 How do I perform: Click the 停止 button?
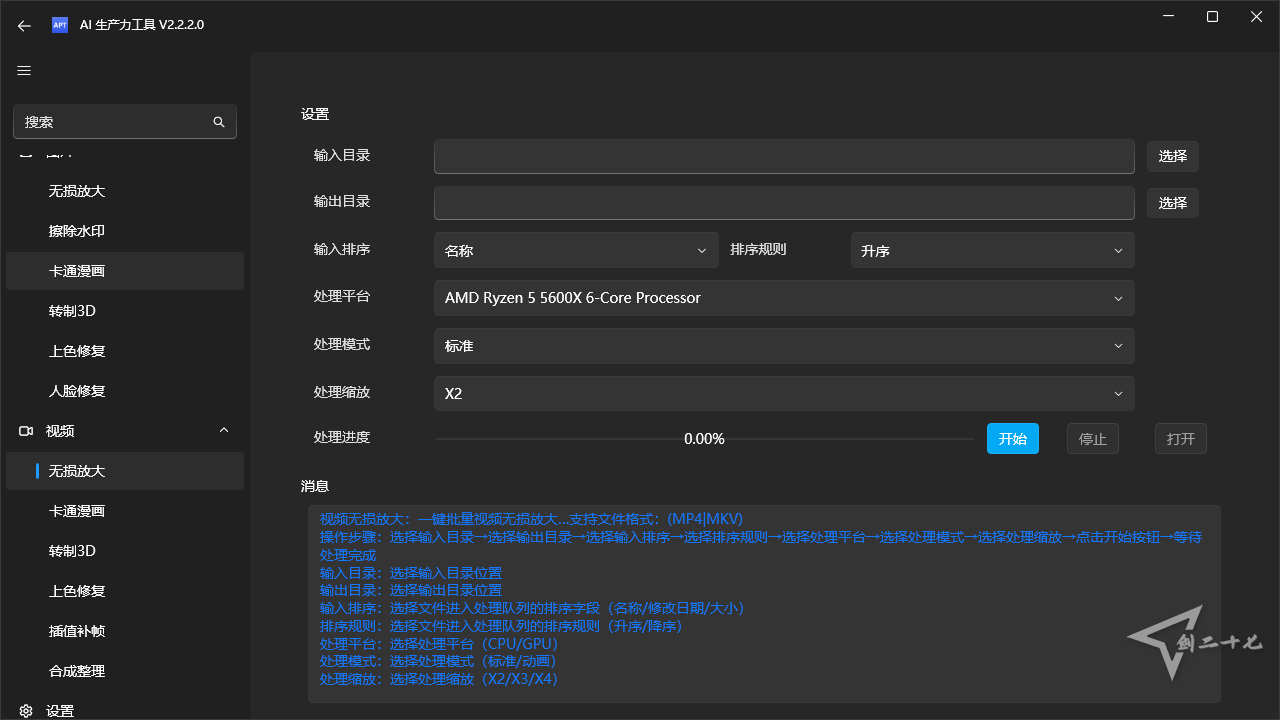pyautogui.click(x=1093, y=439)
